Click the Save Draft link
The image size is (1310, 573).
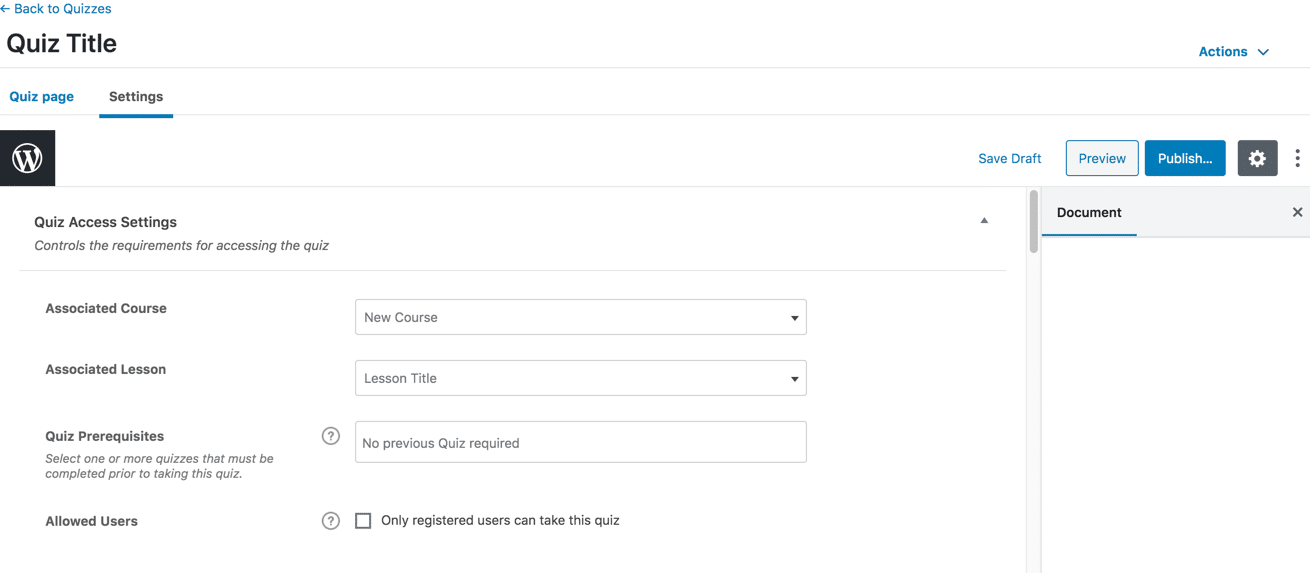(x=1009, y=158)
